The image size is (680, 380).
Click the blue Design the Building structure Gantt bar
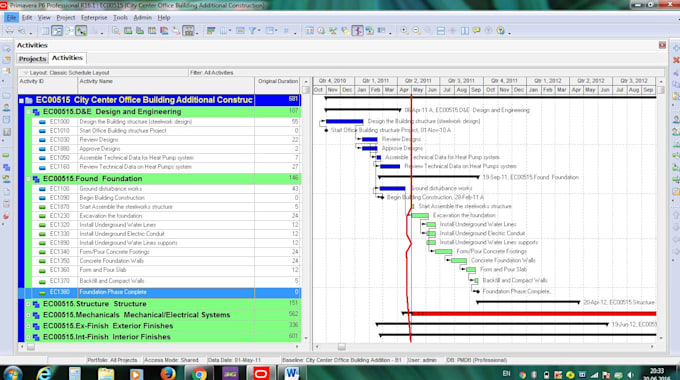click(344, 121)
